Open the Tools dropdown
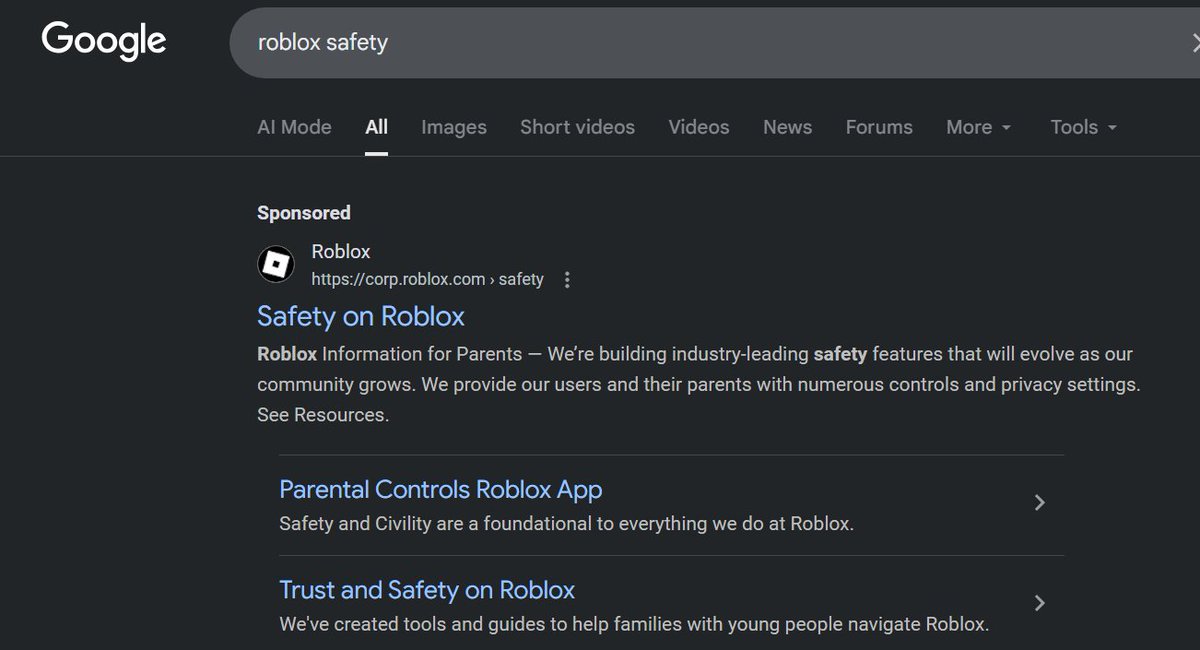Image resolution: width=1200 pixels, height=650 pixels. click(1084, 127)
